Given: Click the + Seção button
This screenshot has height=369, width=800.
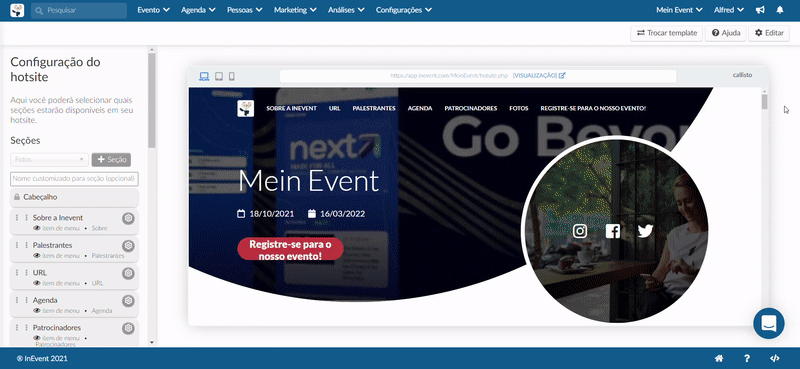Looking at the screenshot, I should pyautogui.click(x=111, y=160).
